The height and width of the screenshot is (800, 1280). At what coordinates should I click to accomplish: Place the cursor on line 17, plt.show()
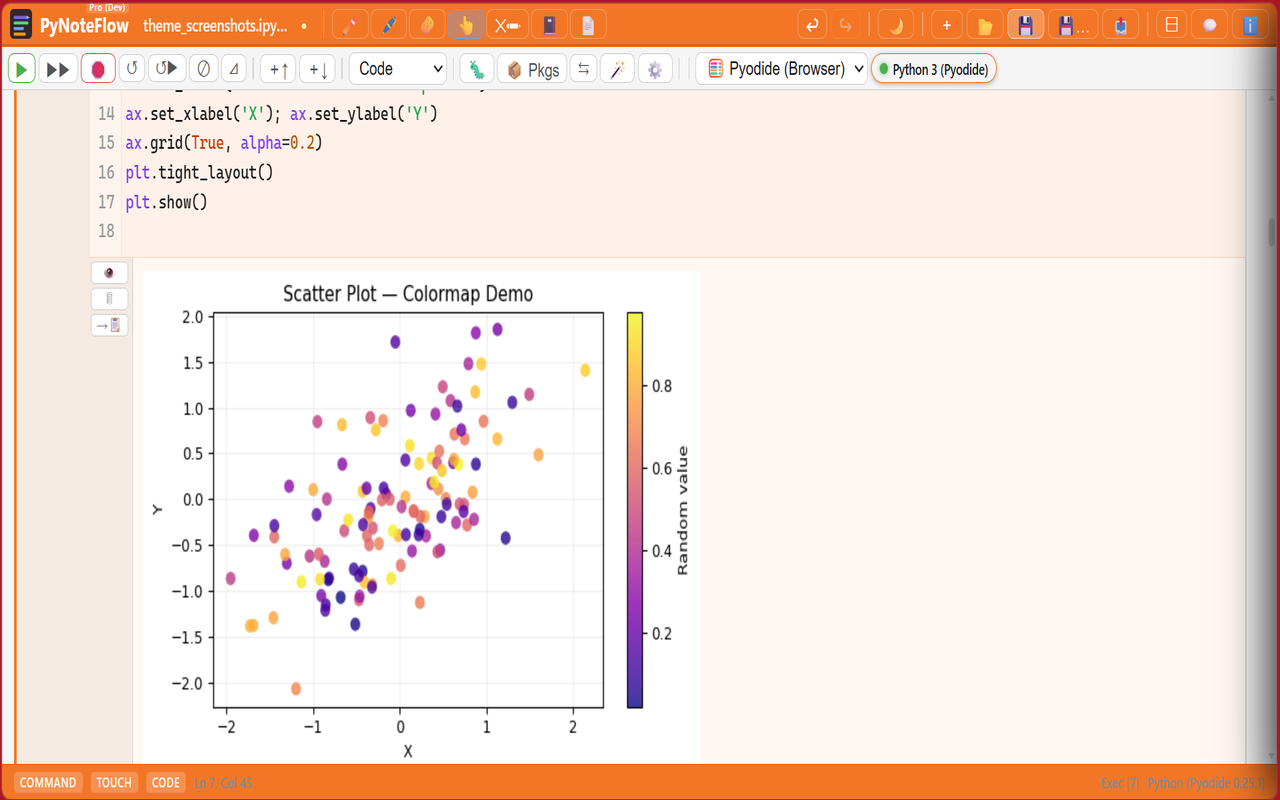(166, 202)
